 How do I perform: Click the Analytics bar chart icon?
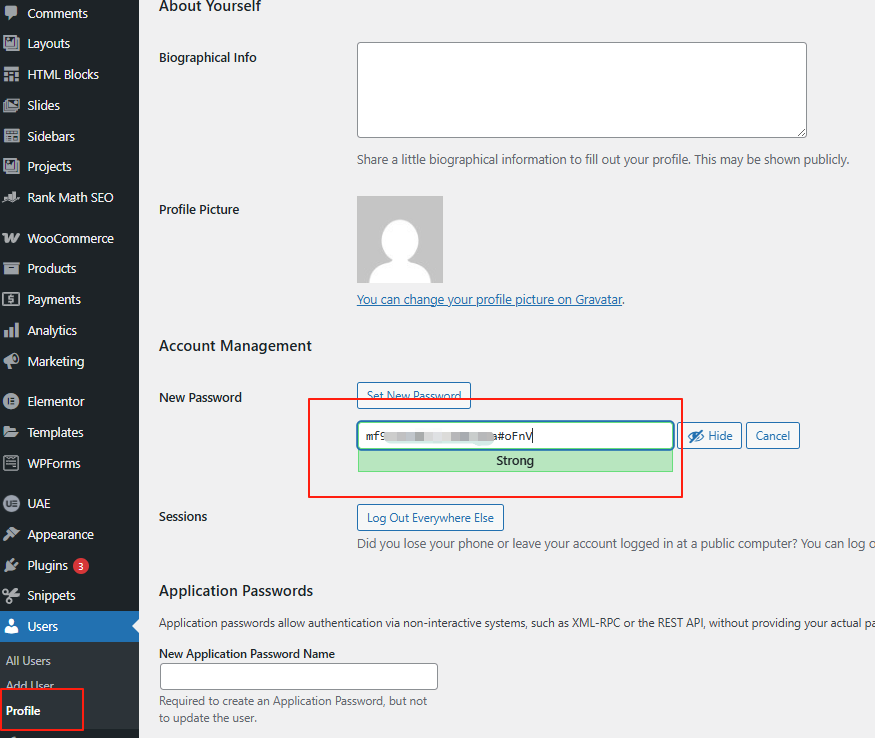[x=12, y=330]
